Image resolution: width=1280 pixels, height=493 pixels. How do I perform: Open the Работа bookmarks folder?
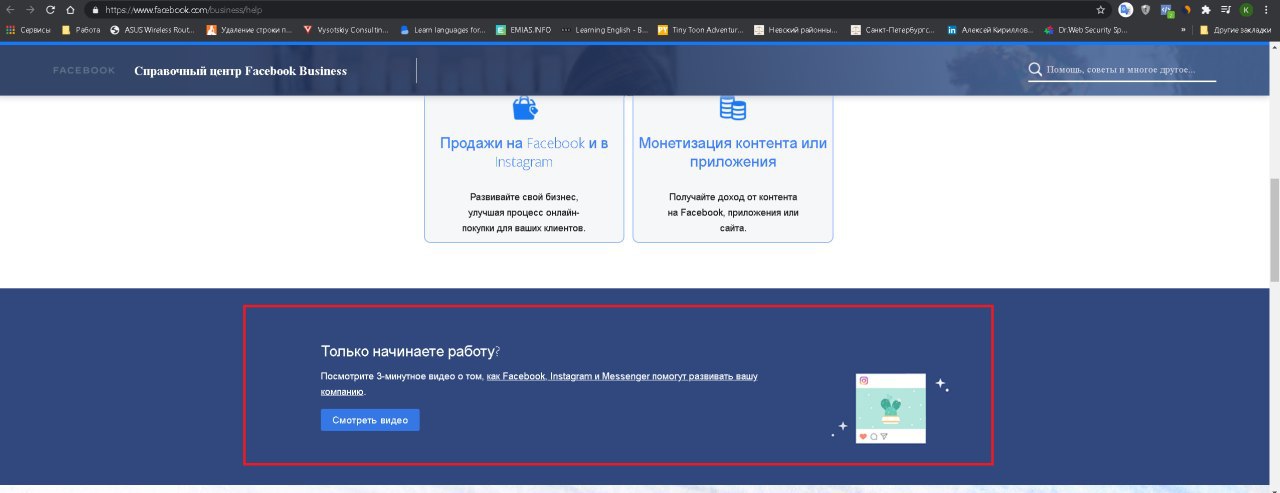81,30
